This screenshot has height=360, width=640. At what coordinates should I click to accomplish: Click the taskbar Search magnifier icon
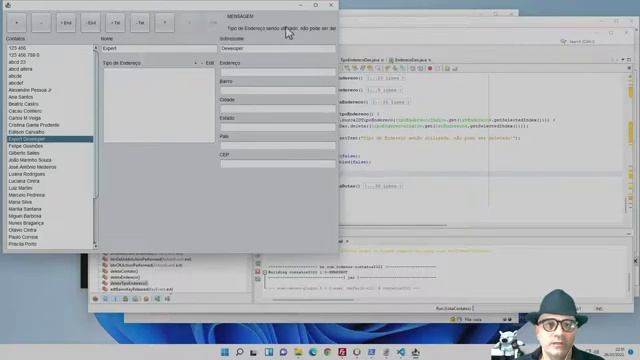[x=240, y=352]
